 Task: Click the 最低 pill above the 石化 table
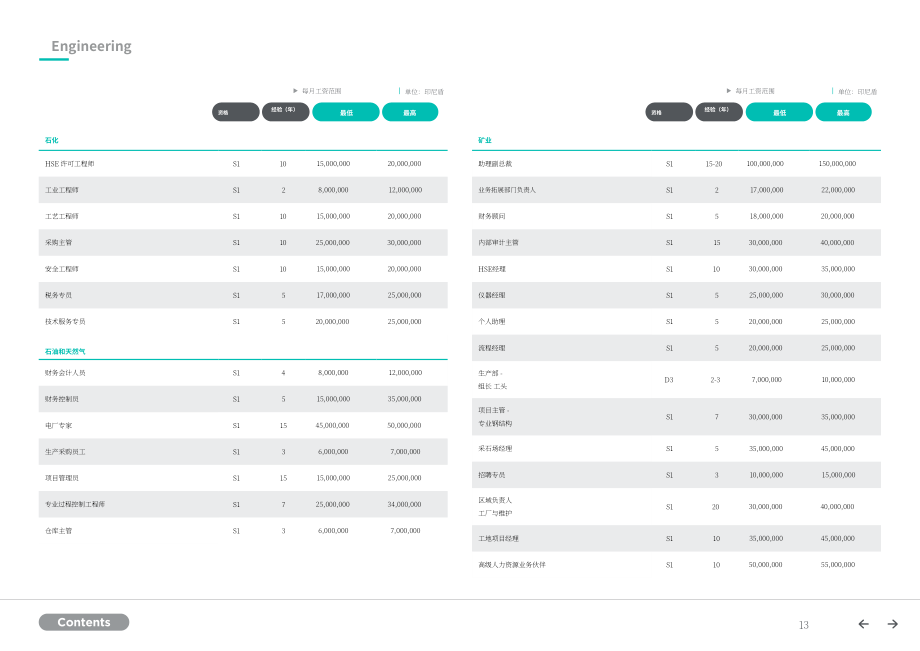coord(346,112)
